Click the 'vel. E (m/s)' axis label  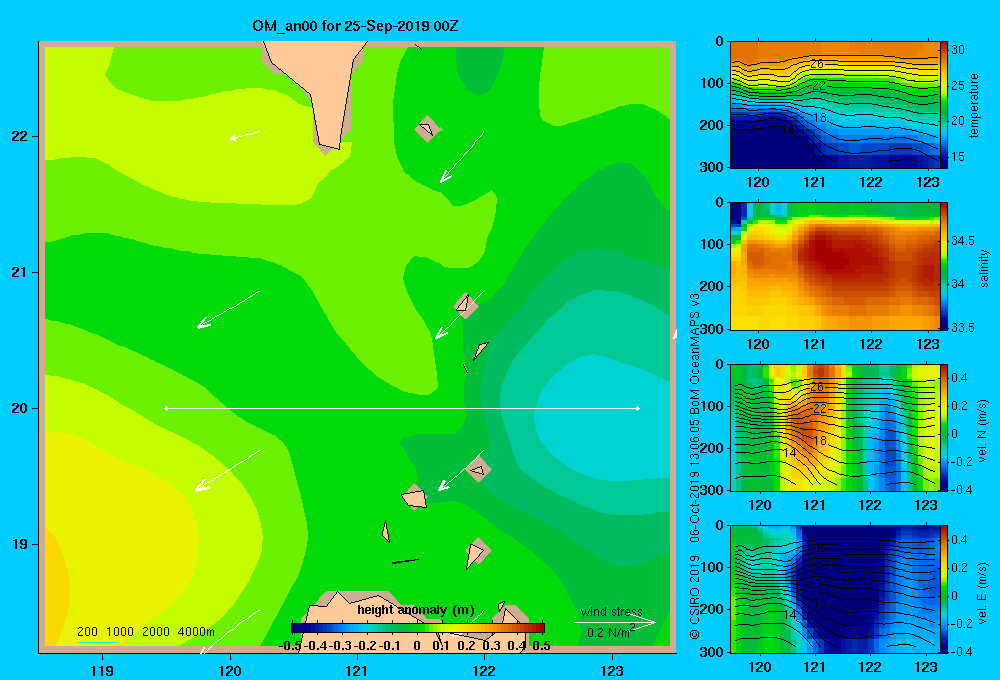point(983,592)
